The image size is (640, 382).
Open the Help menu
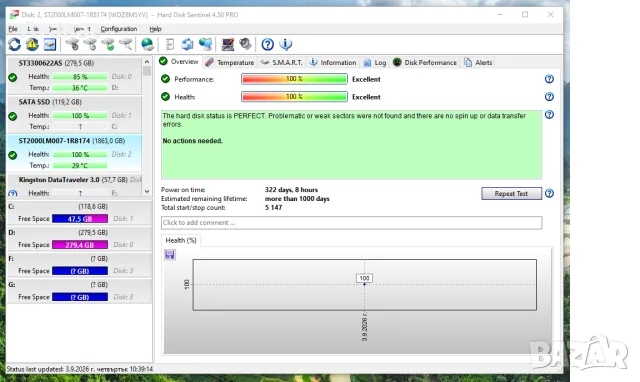[x=155, y=29]
